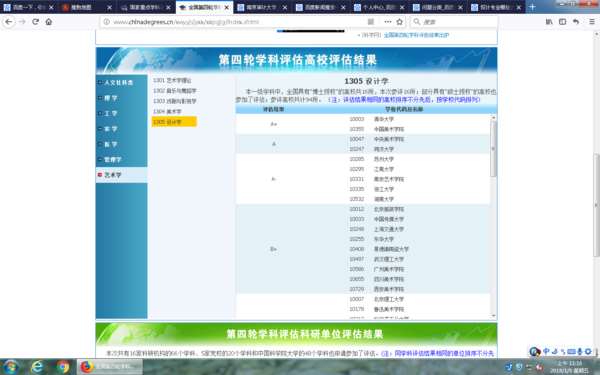This screenshot has height=375, width=600.
Task: Select 人文社科类 category in sidebar
Action: pyautogui.click(x=119, y=82)
